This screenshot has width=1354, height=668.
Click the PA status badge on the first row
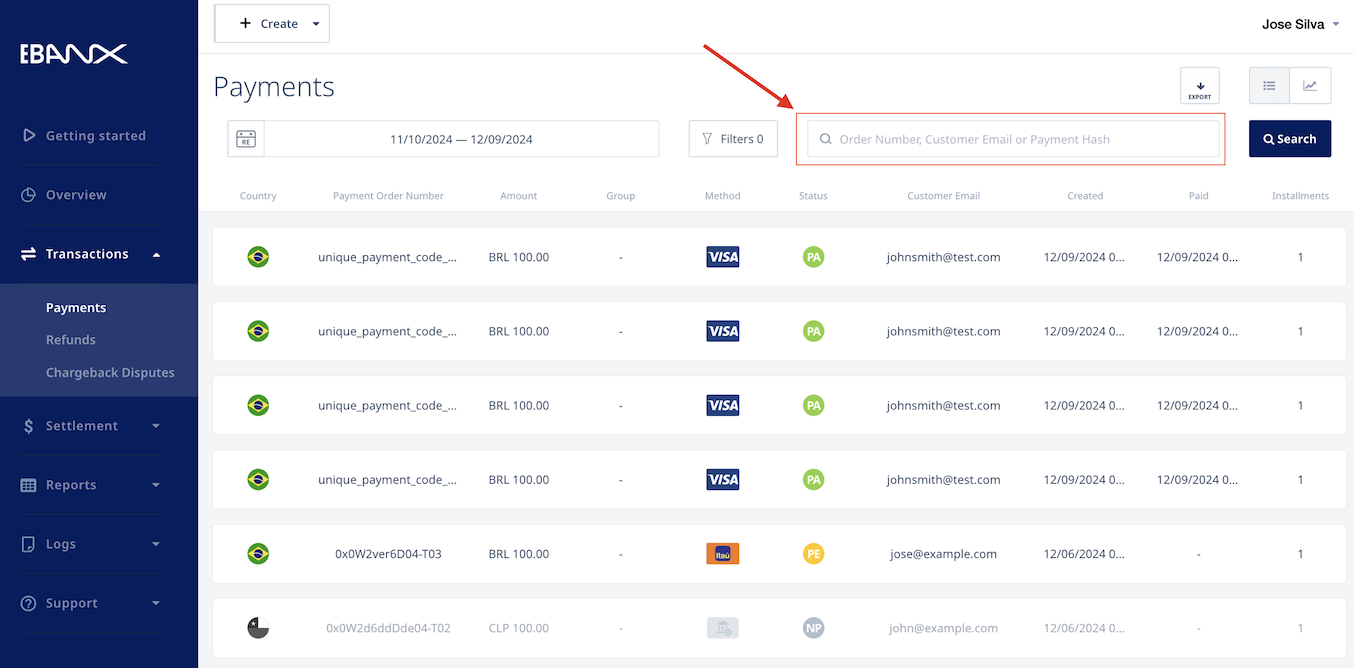tap(813, 256)
